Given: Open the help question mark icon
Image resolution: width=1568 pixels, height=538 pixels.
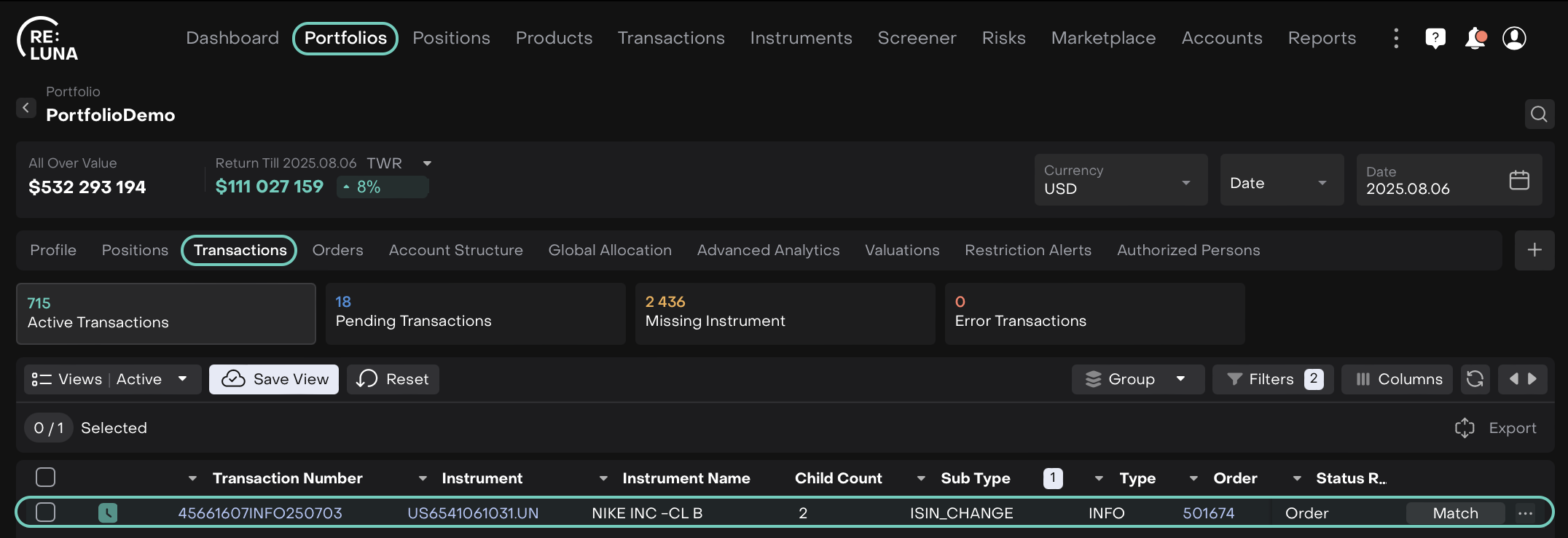Looking at the screenshot, I should pos(1435,38).
